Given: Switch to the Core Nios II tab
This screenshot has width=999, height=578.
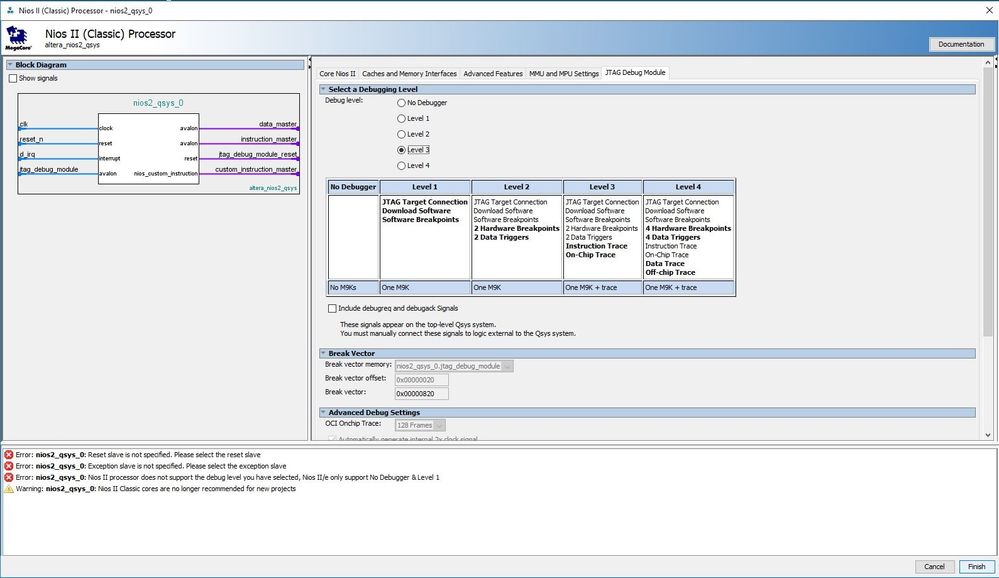Looking at the screenshot, I should coord(337,73).
